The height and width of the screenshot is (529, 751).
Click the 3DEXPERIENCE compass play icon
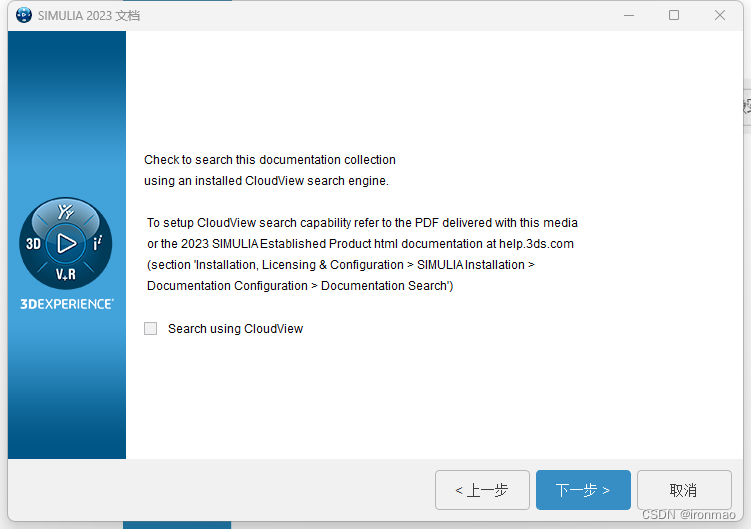click(66, 243)
